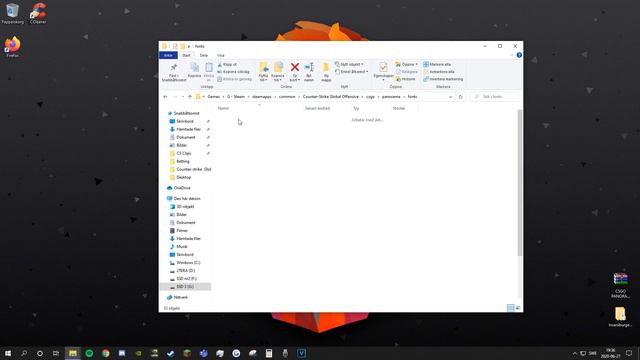Click Kopiera sökväg in the ribbon
Viewport: 640px width, 360px height.
[x=233, y=72]
